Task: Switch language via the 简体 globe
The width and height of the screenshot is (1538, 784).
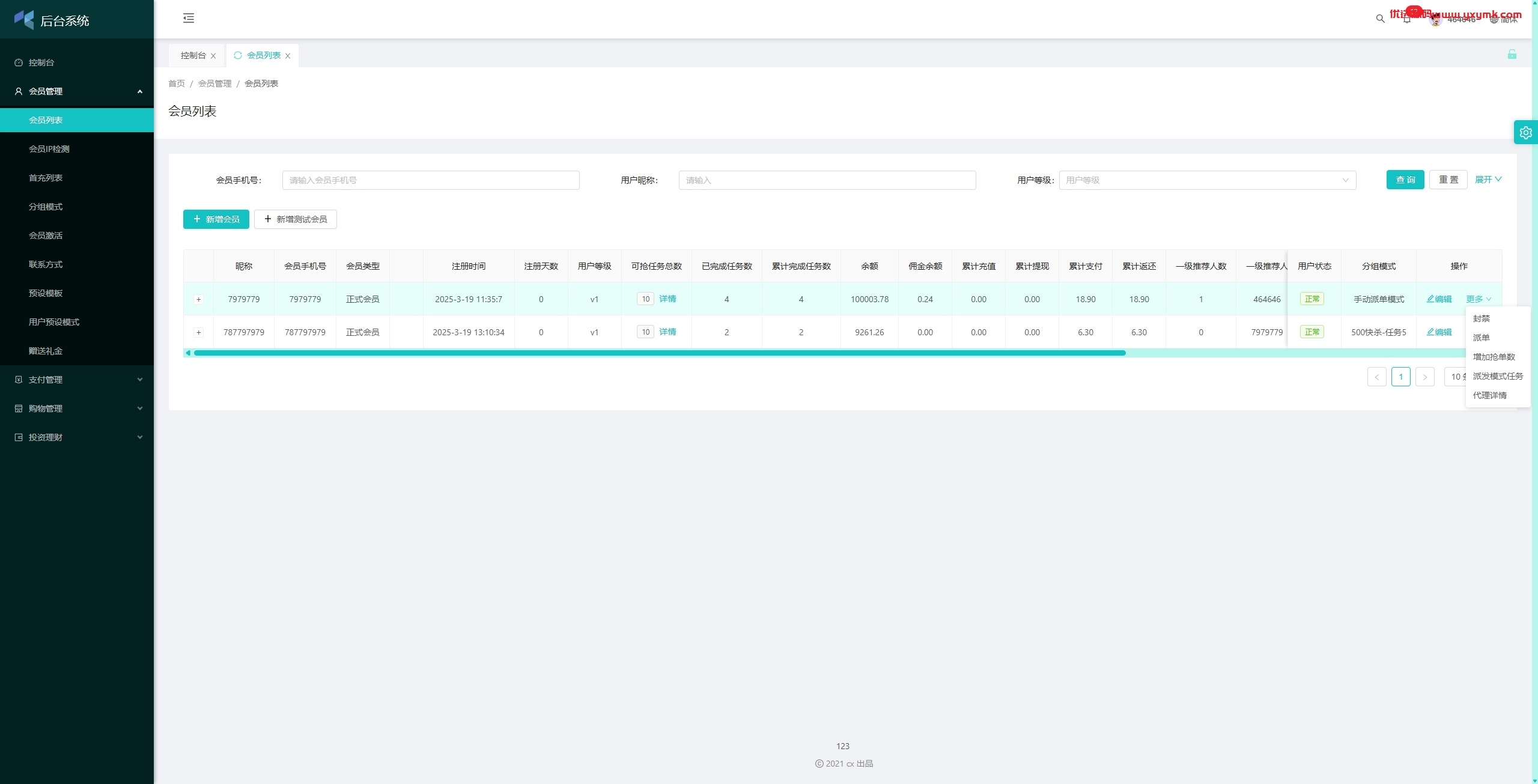Action: [x=1504, y=19]
